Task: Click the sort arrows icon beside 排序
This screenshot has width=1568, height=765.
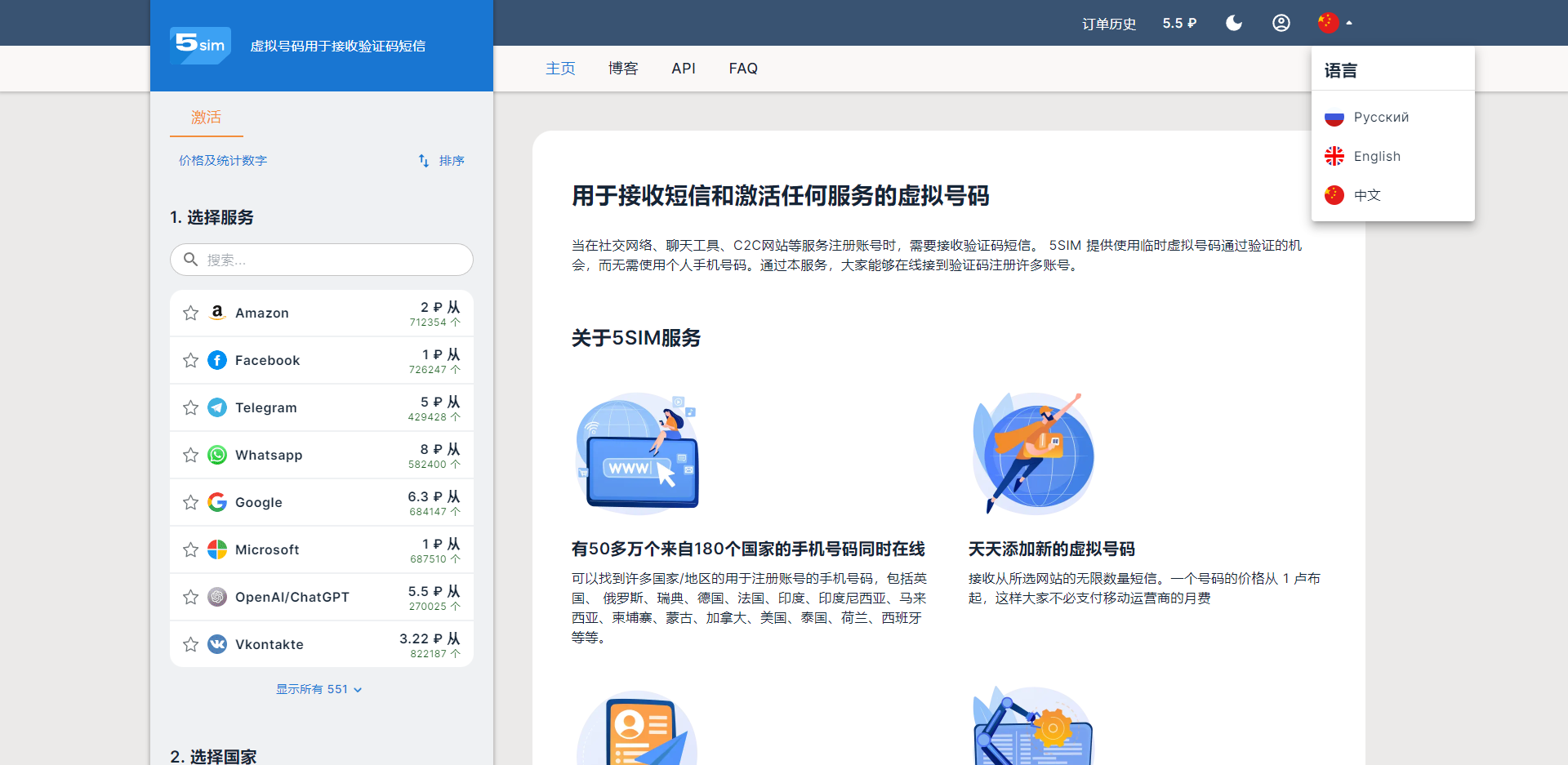Action: [423, 161]
